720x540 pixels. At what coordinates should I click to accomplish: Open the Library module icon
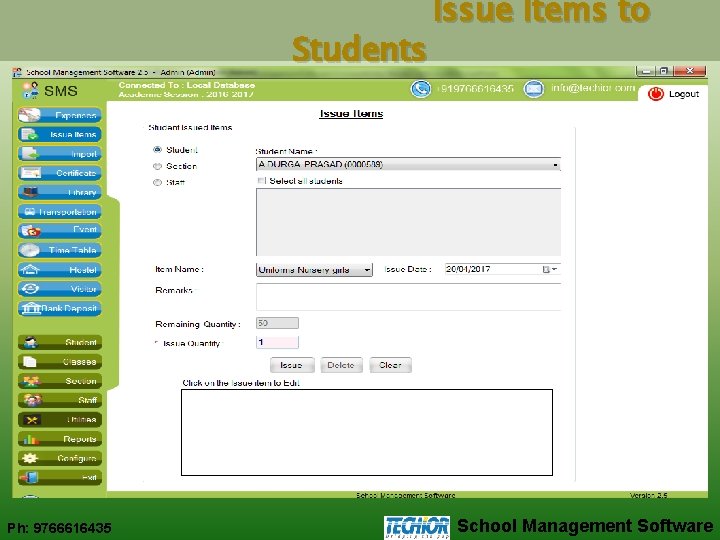coord(30,192)
